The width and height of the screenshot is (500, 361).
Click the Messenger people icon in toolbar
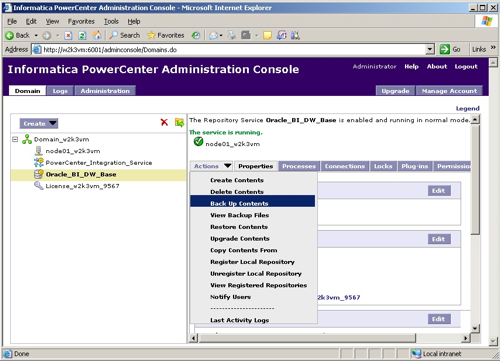point(295,35)
